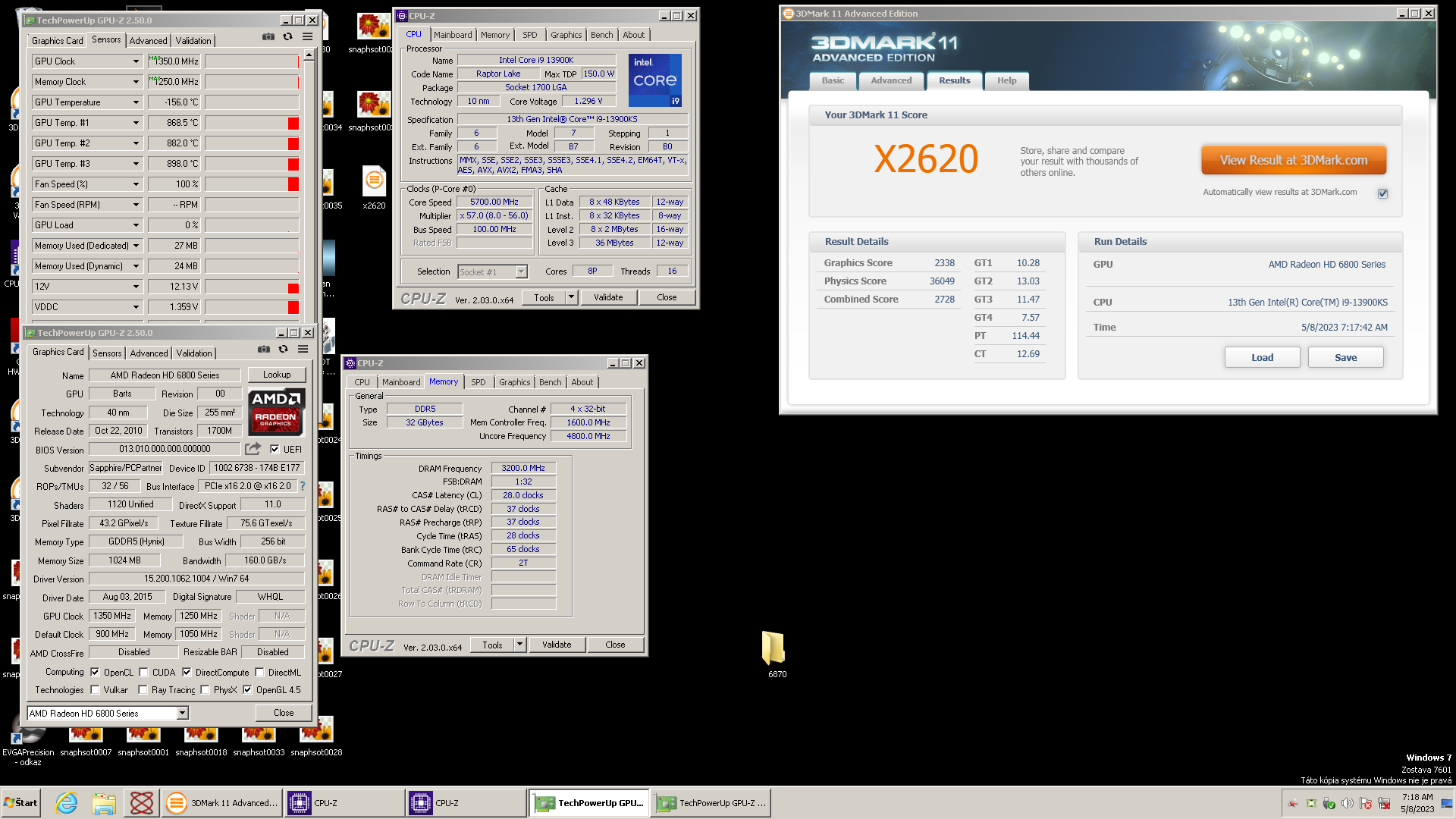Open the hamburger menu in GPU-Z Sensors window
Image resolution: width=1456 pixels, height=819 pixels.
307,36
